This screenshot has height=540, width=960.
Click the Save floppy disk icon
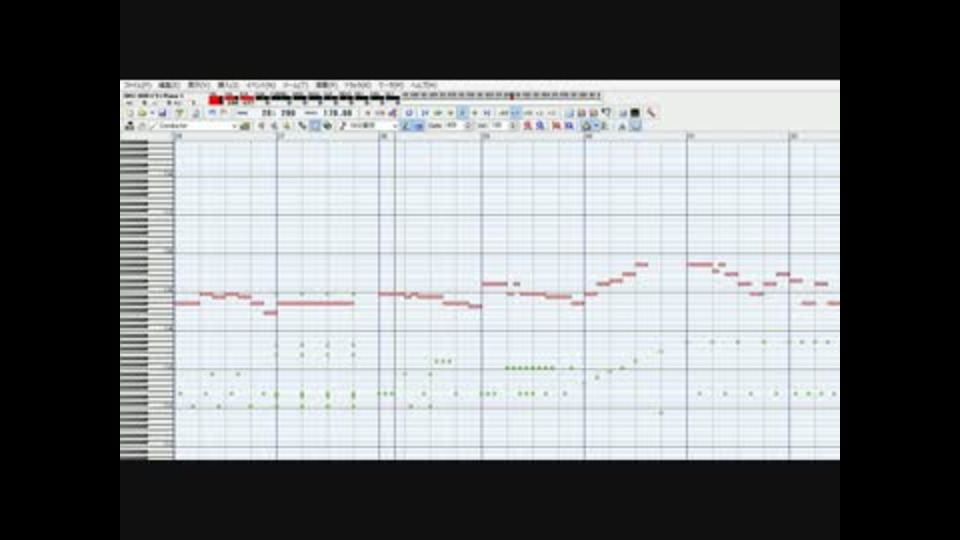[162, 113]
